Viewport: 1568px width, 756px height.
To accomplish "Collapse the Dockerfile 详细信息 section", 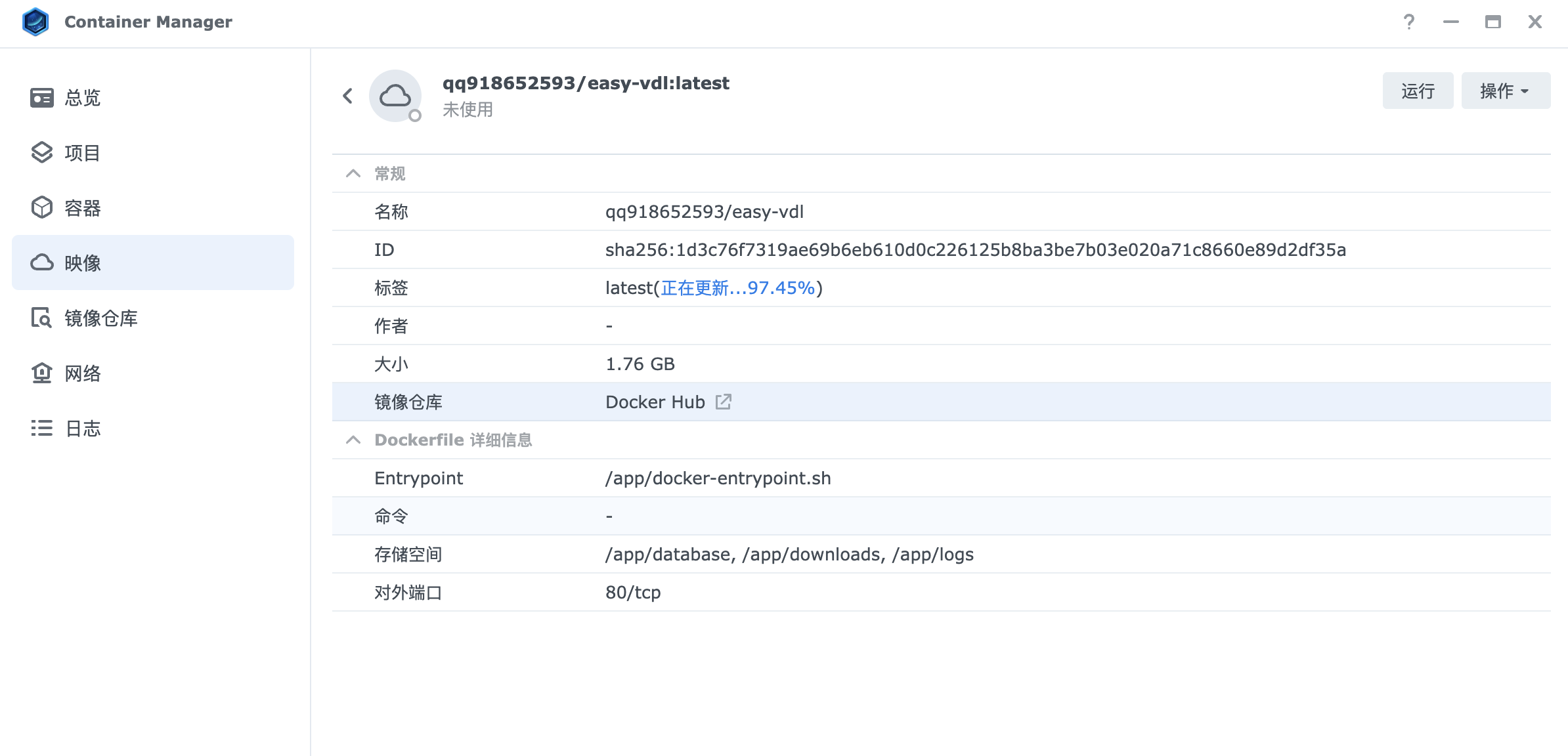I will 353,440.
